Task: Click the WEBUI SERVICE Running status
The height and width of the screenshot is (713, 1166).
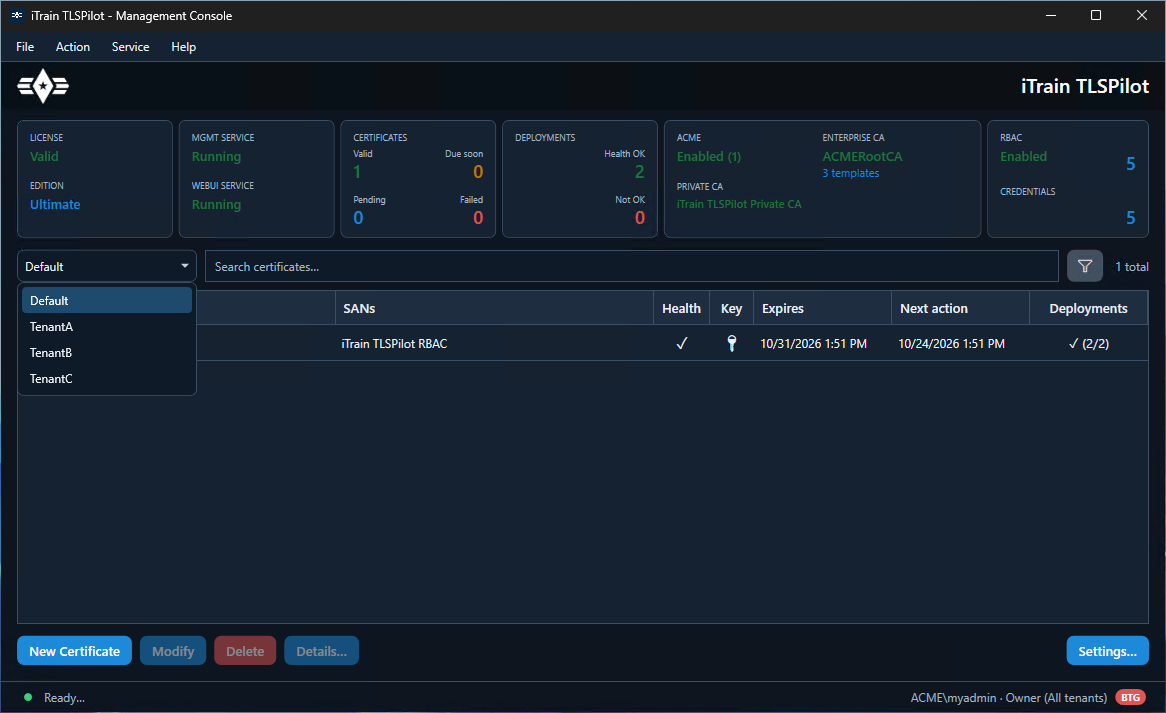Action: [x=216, y=204]
